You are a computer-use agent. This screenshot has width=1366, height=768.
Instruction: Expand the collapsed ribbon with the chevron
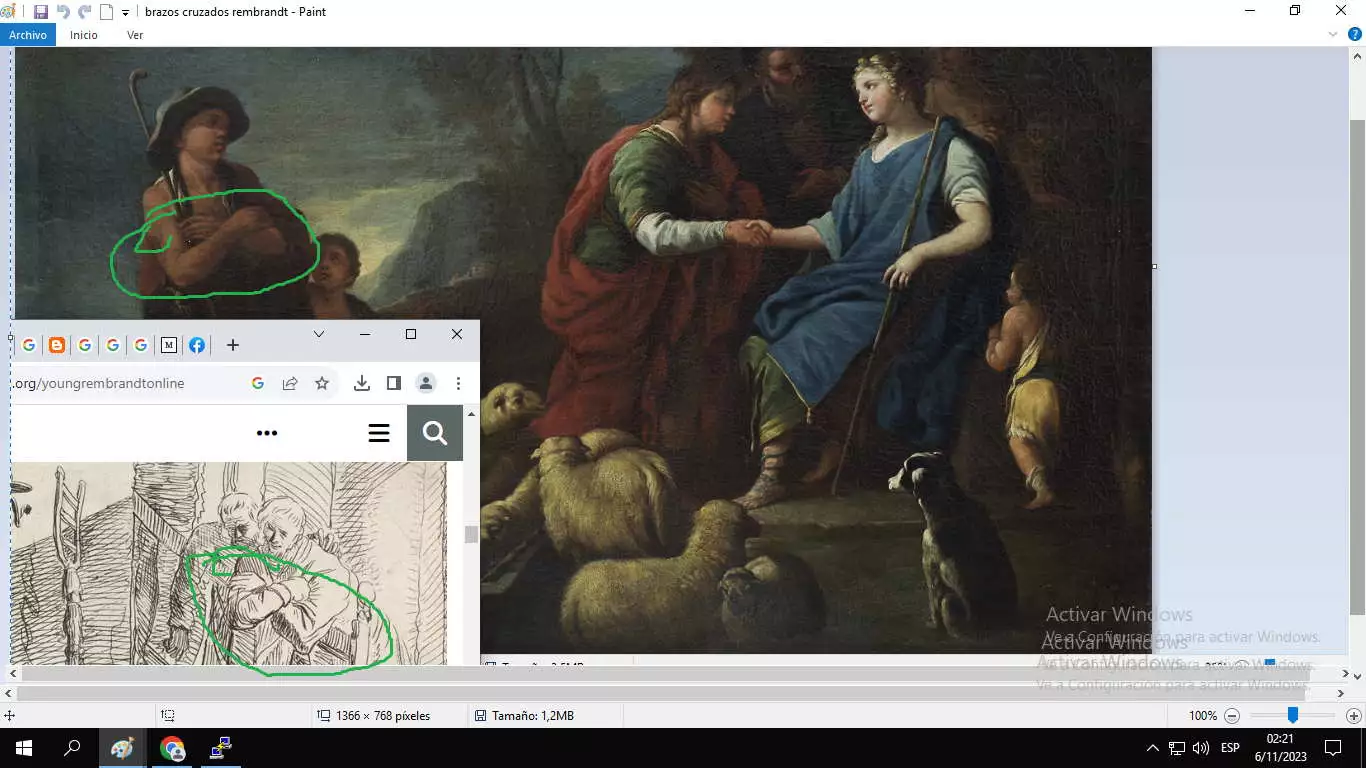point(1333,34)
